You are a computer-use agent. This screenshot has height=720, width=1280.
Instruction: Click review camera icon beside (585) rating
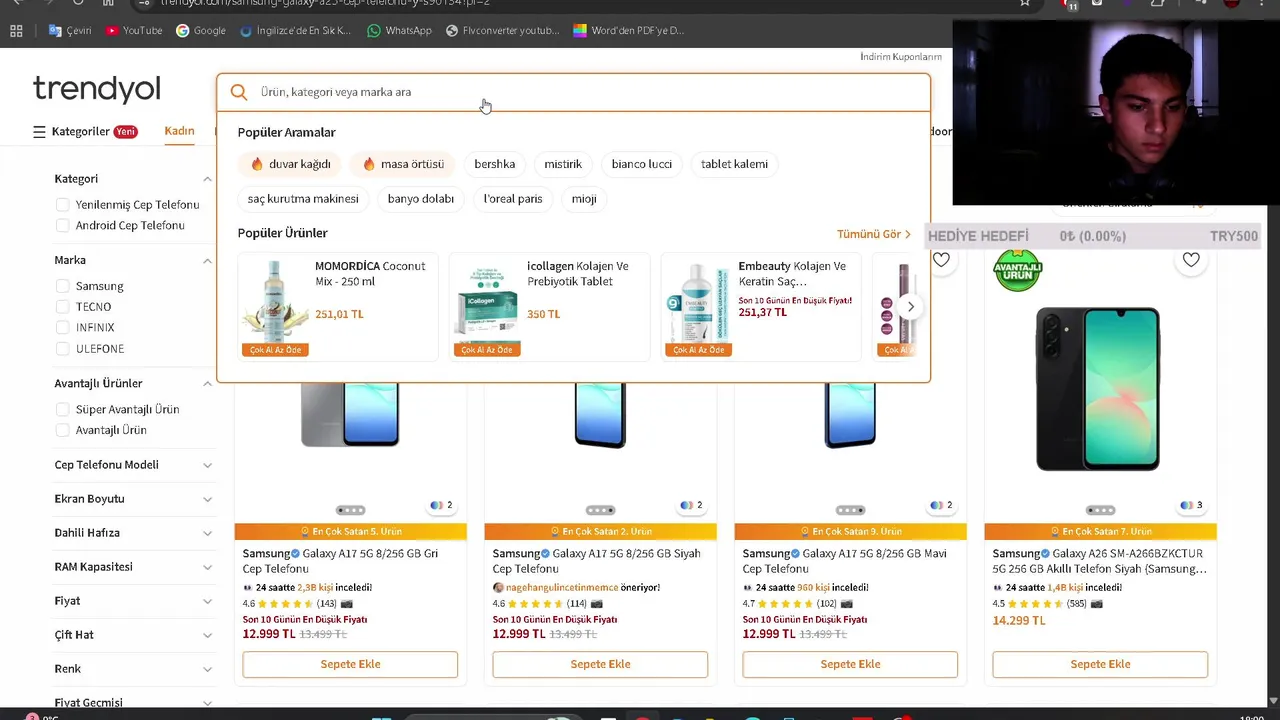[1097, 604]
